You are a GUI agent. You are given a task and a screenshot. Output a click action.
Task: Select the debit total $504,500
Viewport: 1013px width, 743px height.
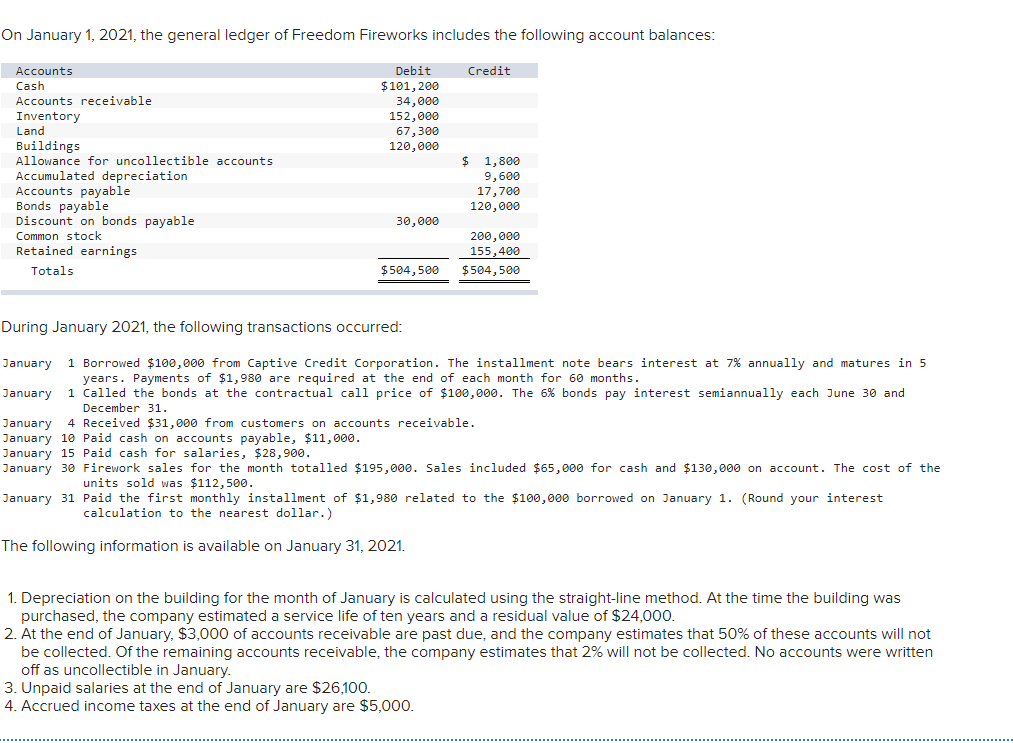click(x=410, y=270)
